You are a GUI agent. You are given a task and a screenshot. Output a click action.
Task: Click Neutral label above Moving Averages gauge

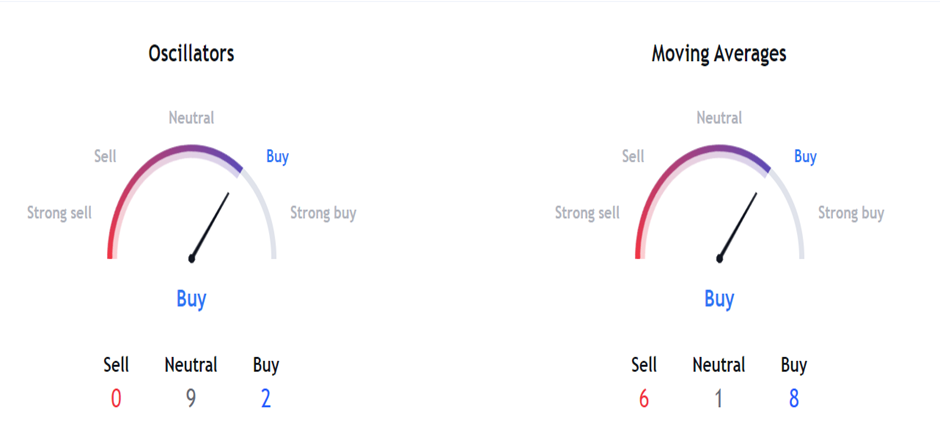click(x=719, y=118)
